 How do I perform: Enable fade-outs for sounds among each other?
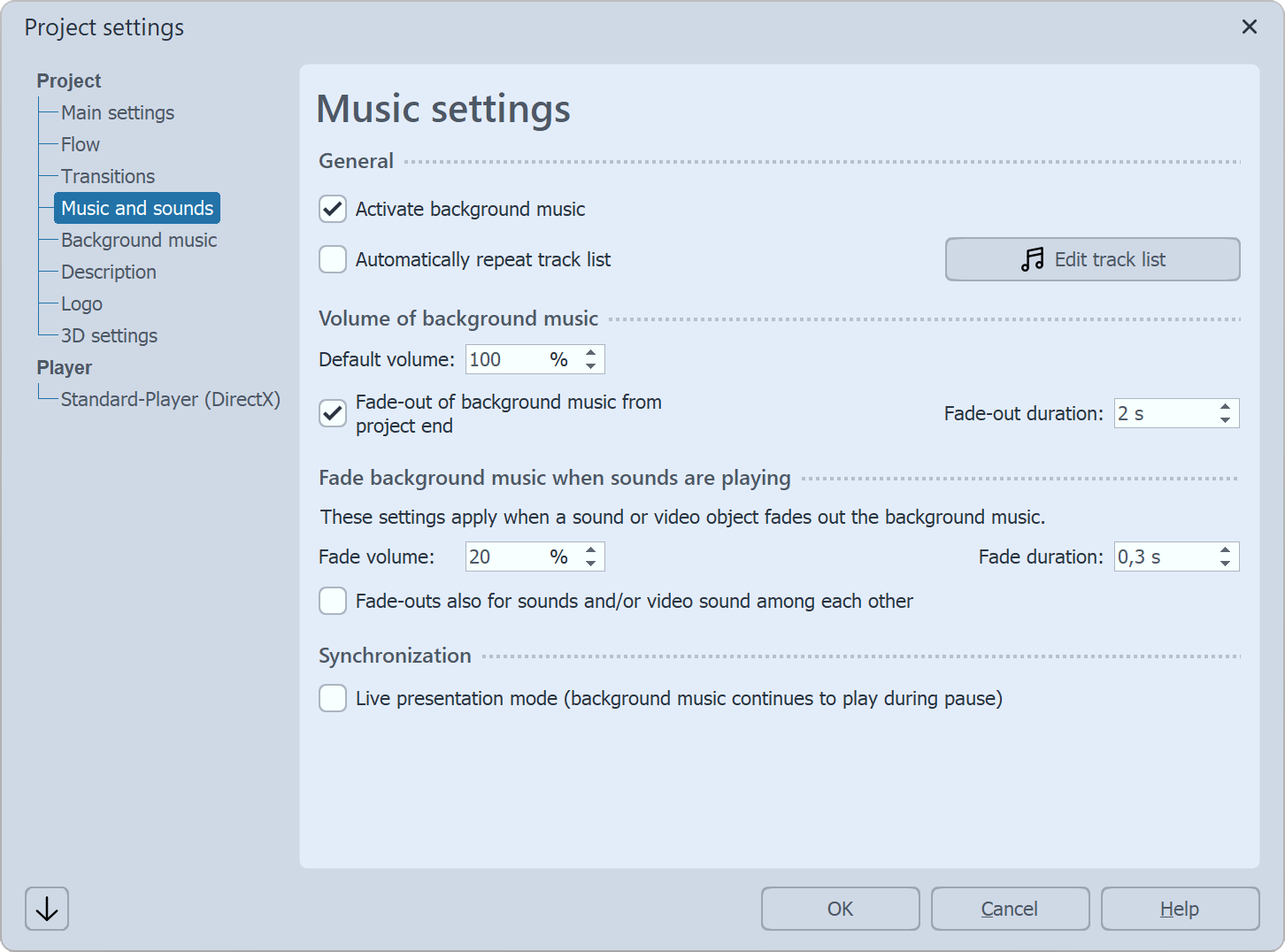click(332, 601)
